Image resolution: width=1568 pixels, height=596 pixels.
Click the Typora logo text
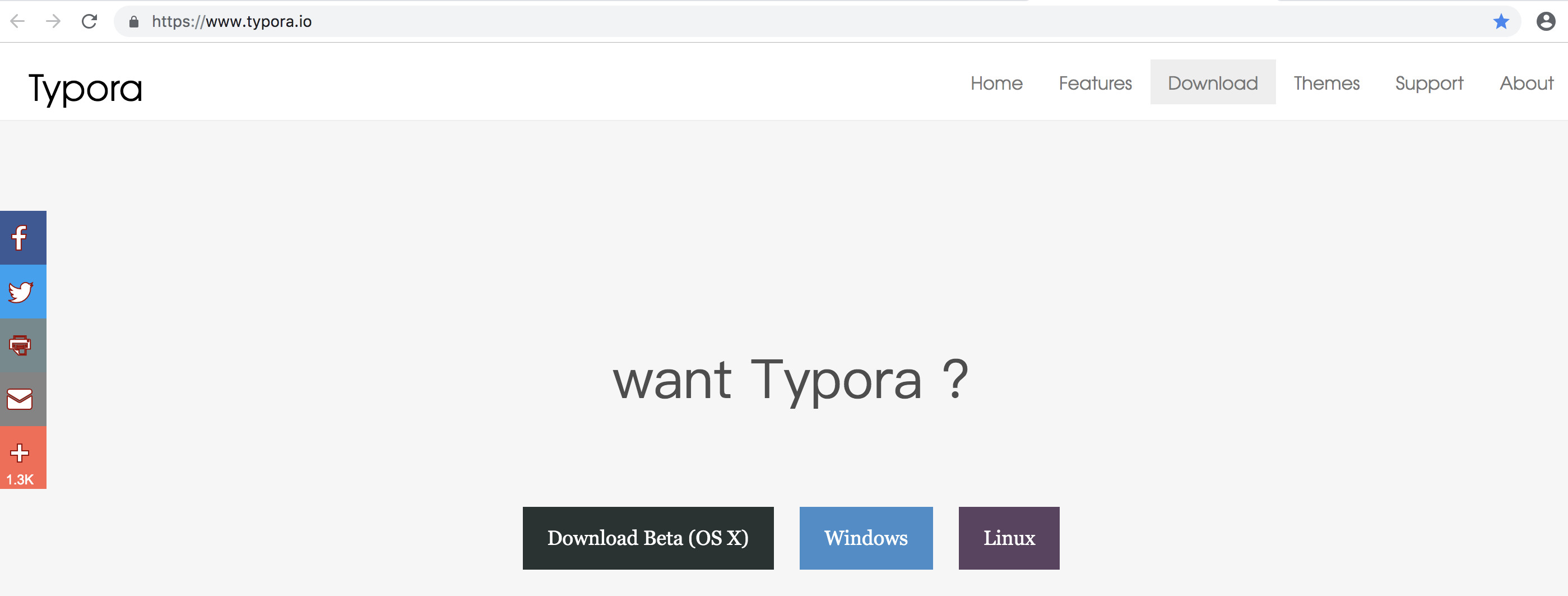pyautogui.click(x=85, y=89)
